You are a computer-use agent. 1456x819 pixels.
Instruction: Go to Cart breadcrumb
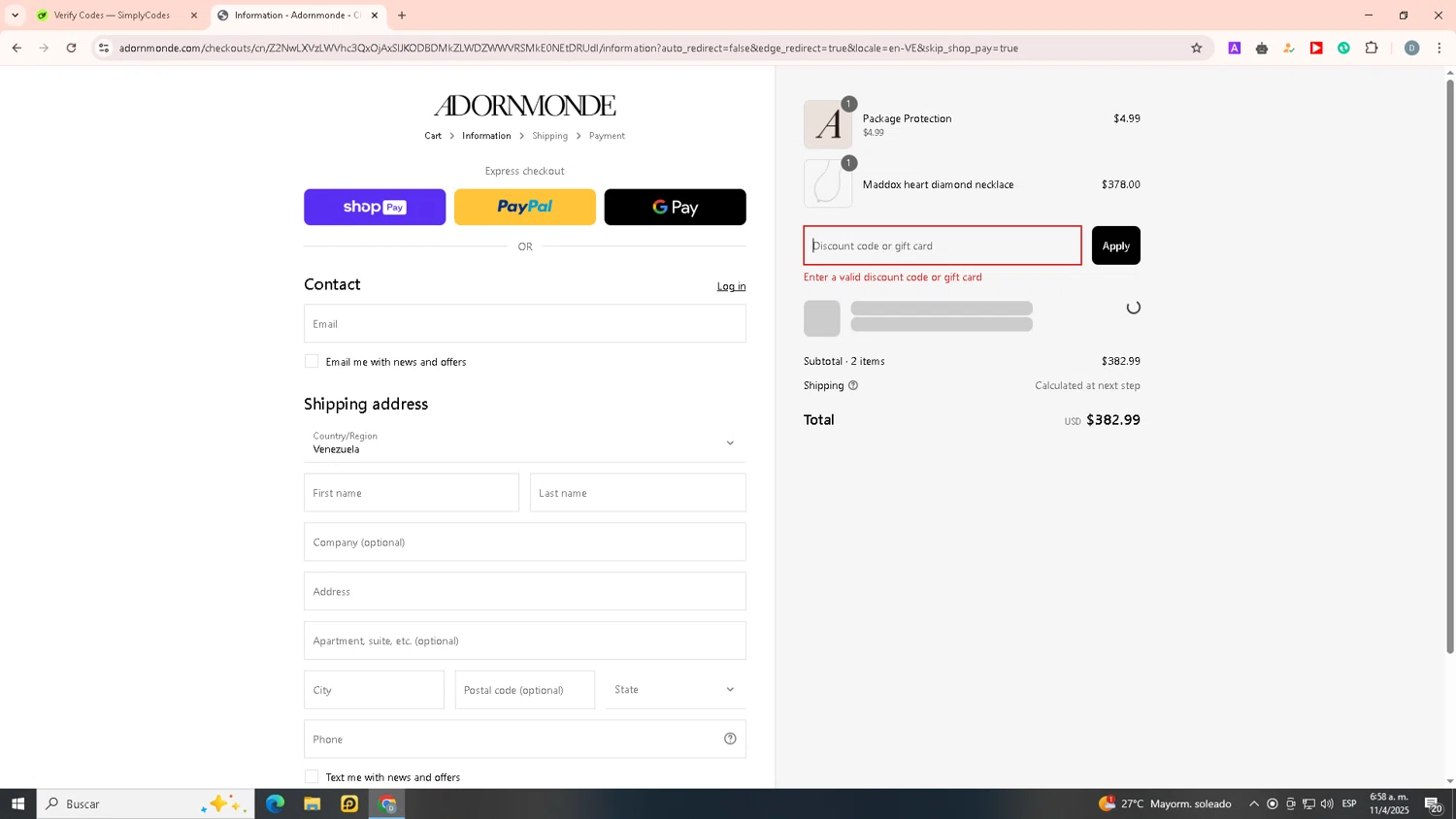[x=433, y=136]
